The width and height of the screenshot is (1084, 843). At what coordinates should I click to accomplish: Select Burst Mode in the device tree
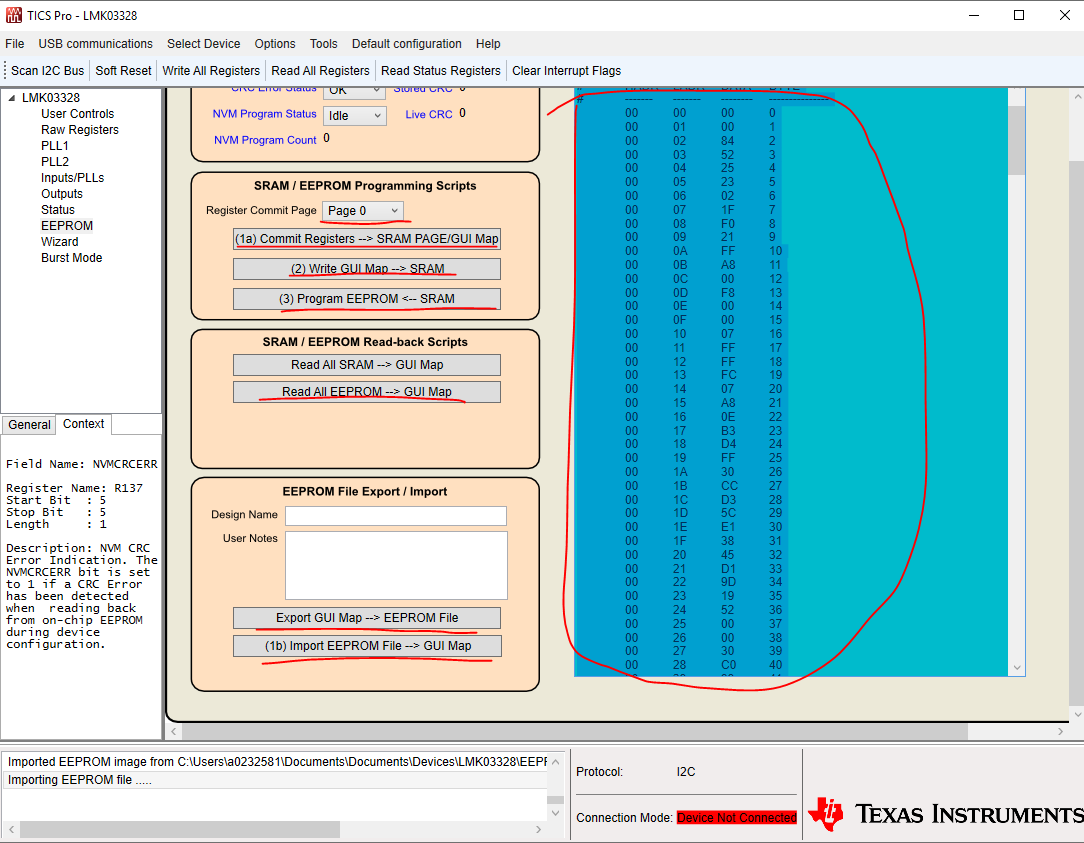pyautogui.click(x=71, y=257)
